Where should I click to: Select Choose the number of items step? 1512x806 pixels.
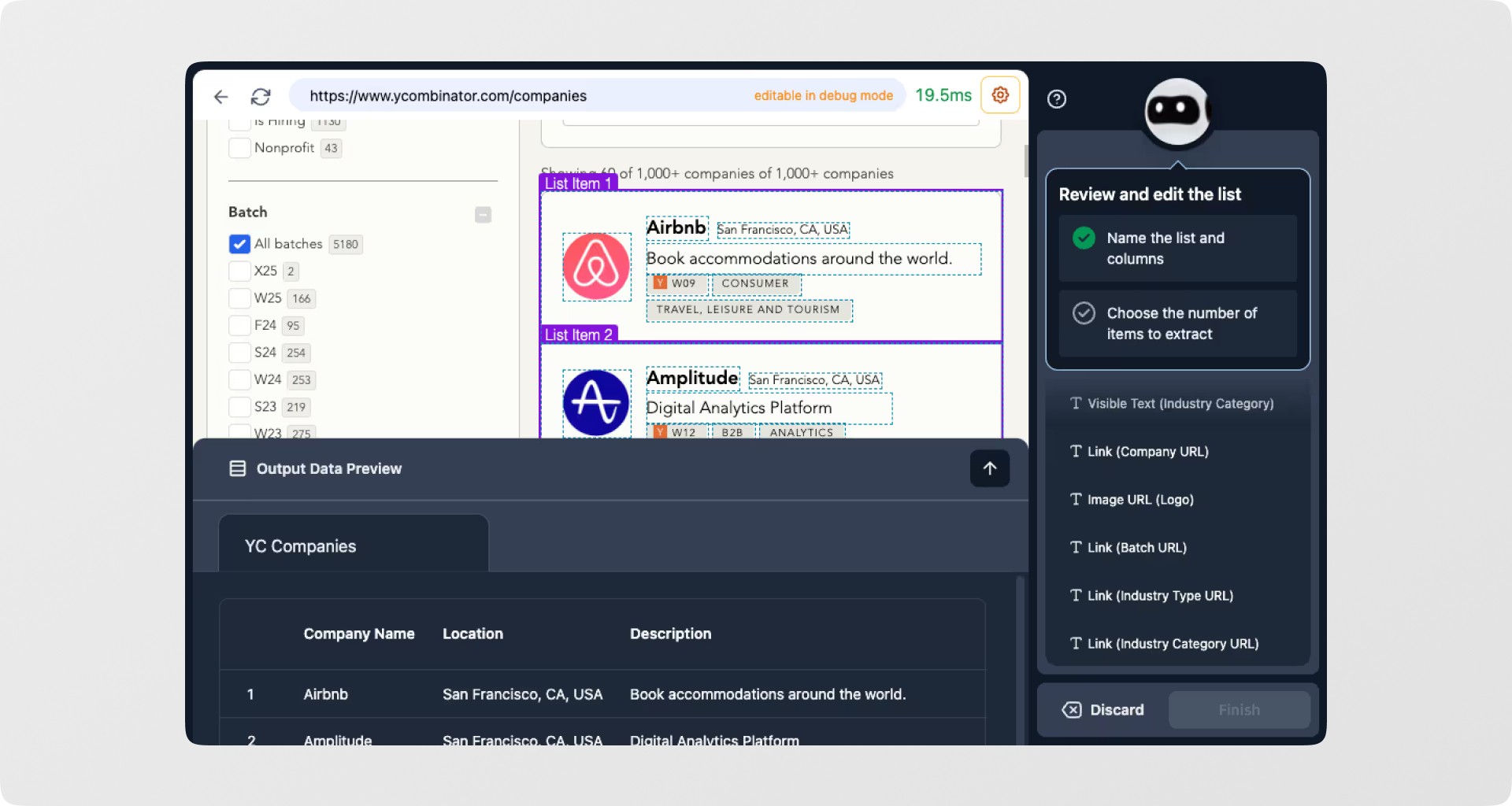pyautogui.click(x=1177, y=324)
